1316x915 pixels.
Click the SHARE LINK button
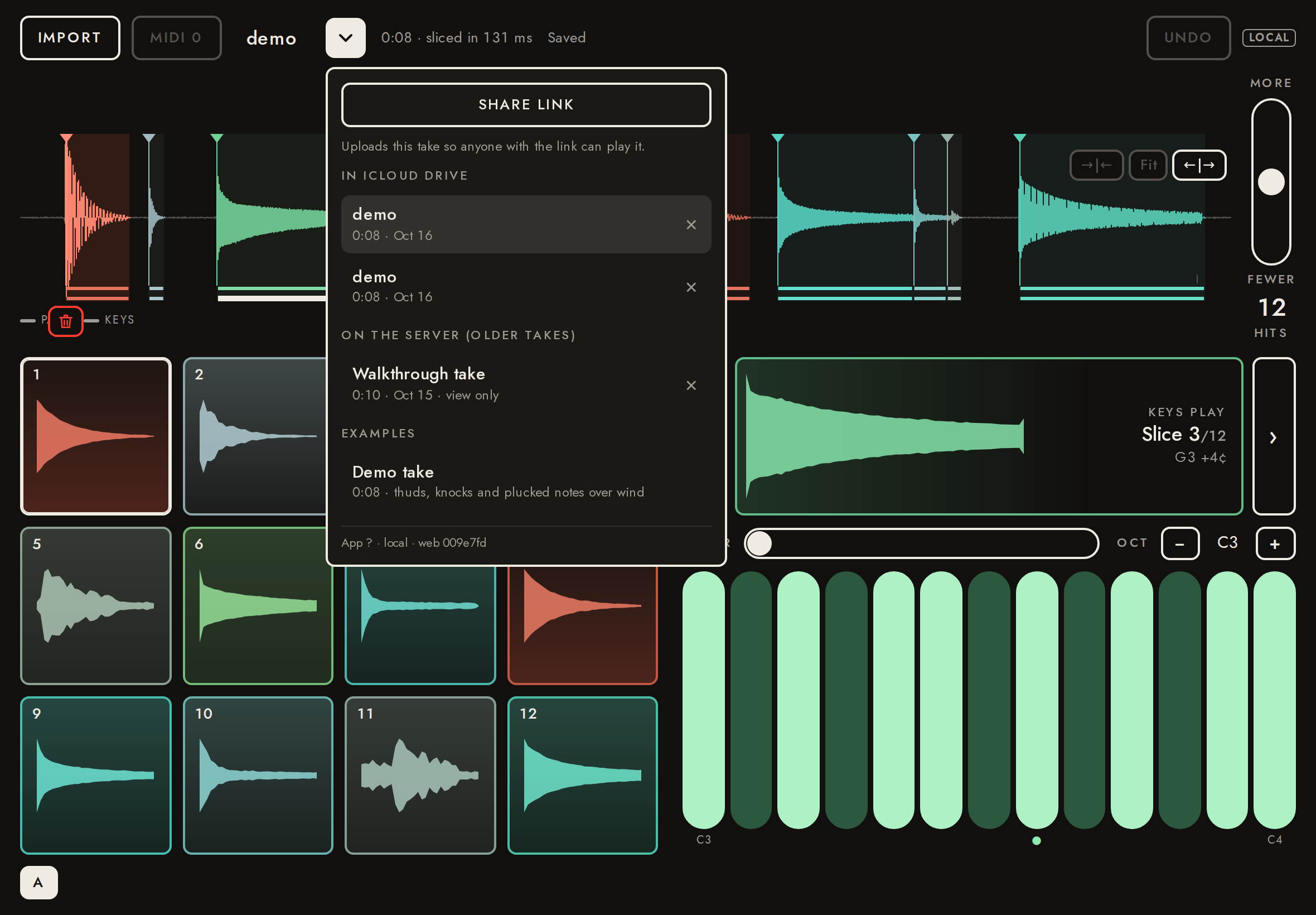tap(526, 105)
